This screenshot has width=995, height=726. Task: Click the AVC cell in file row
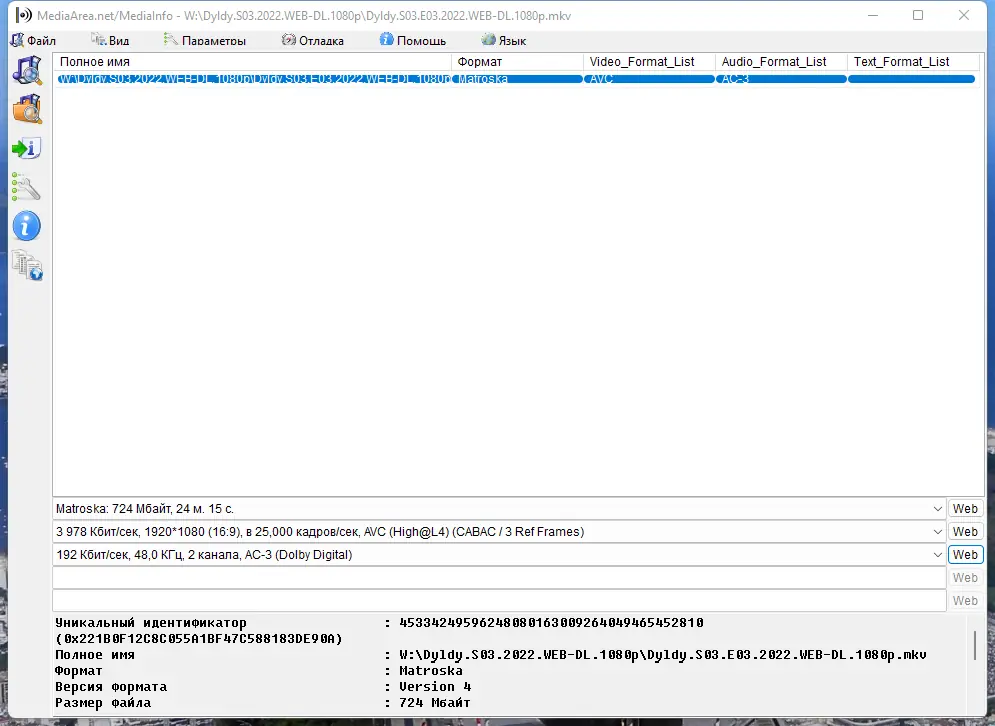click(650, 79)
